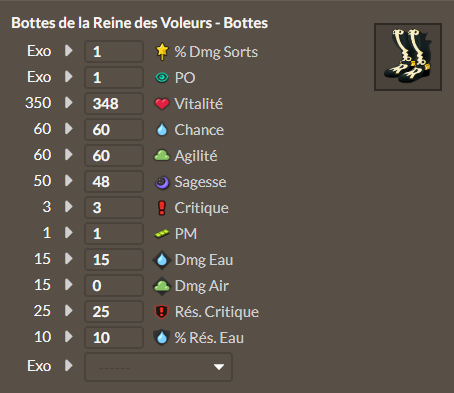Click the arrow next to Sagesse max 50
454x393 pixels.
point(69,181)
